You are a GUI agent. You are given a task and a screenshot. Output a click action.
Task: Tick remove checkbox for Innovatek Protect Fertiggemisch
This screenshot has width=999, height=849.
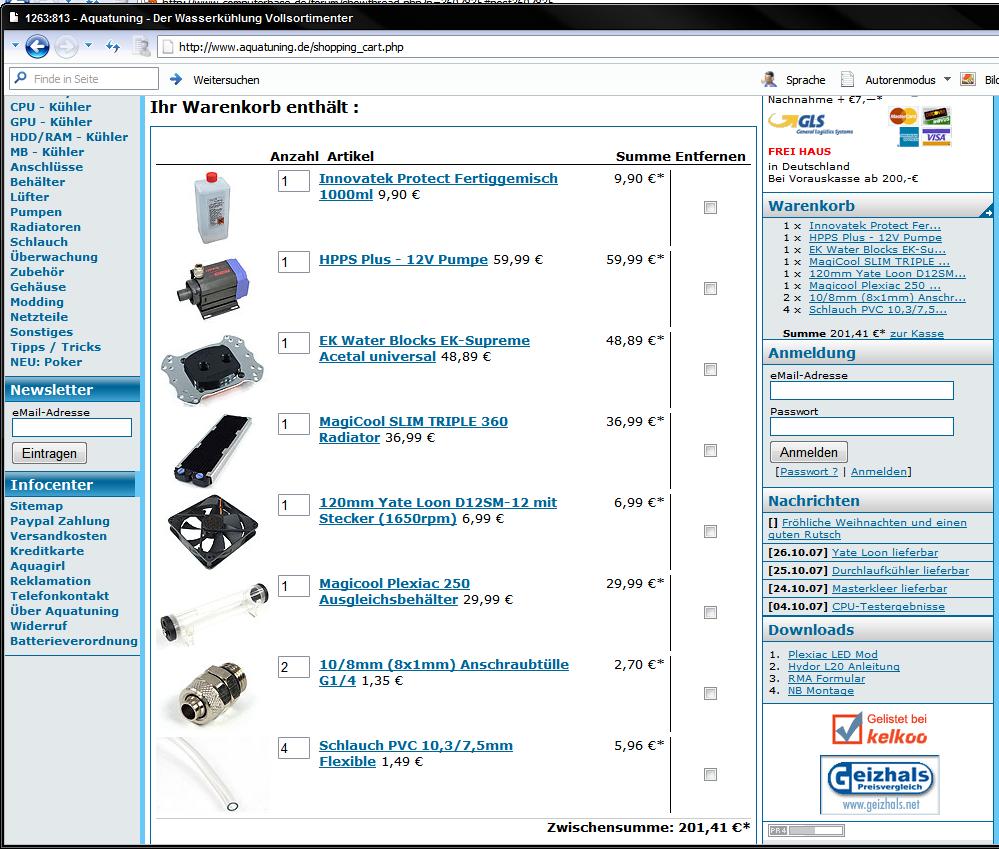710,208
